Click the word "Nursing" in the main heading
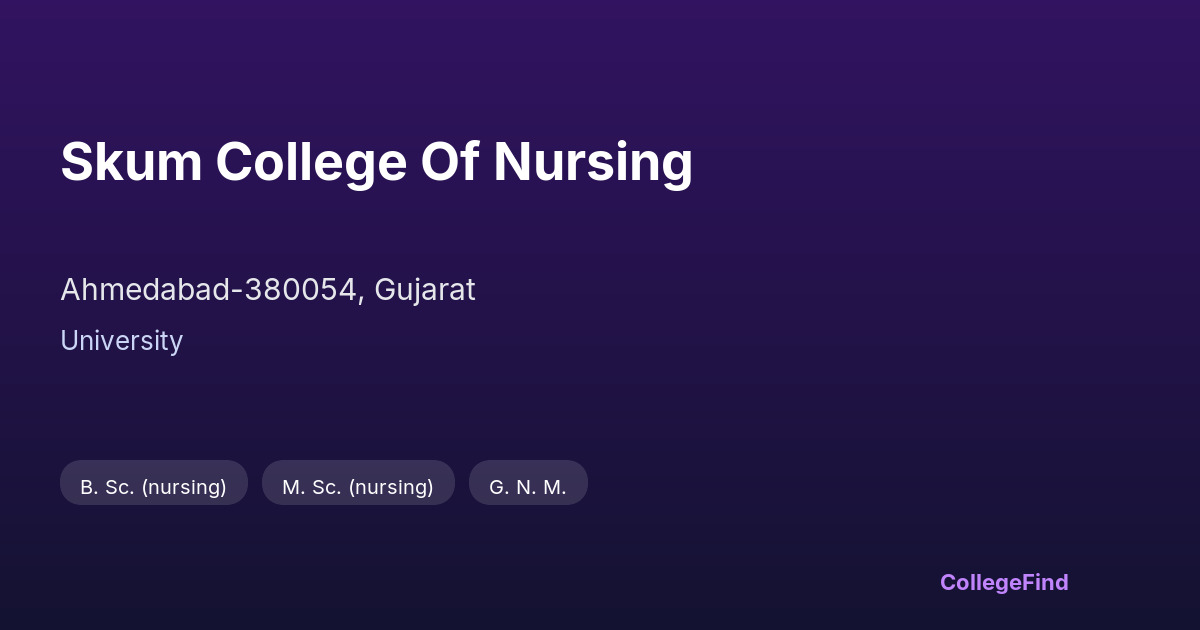 point(593,162)
